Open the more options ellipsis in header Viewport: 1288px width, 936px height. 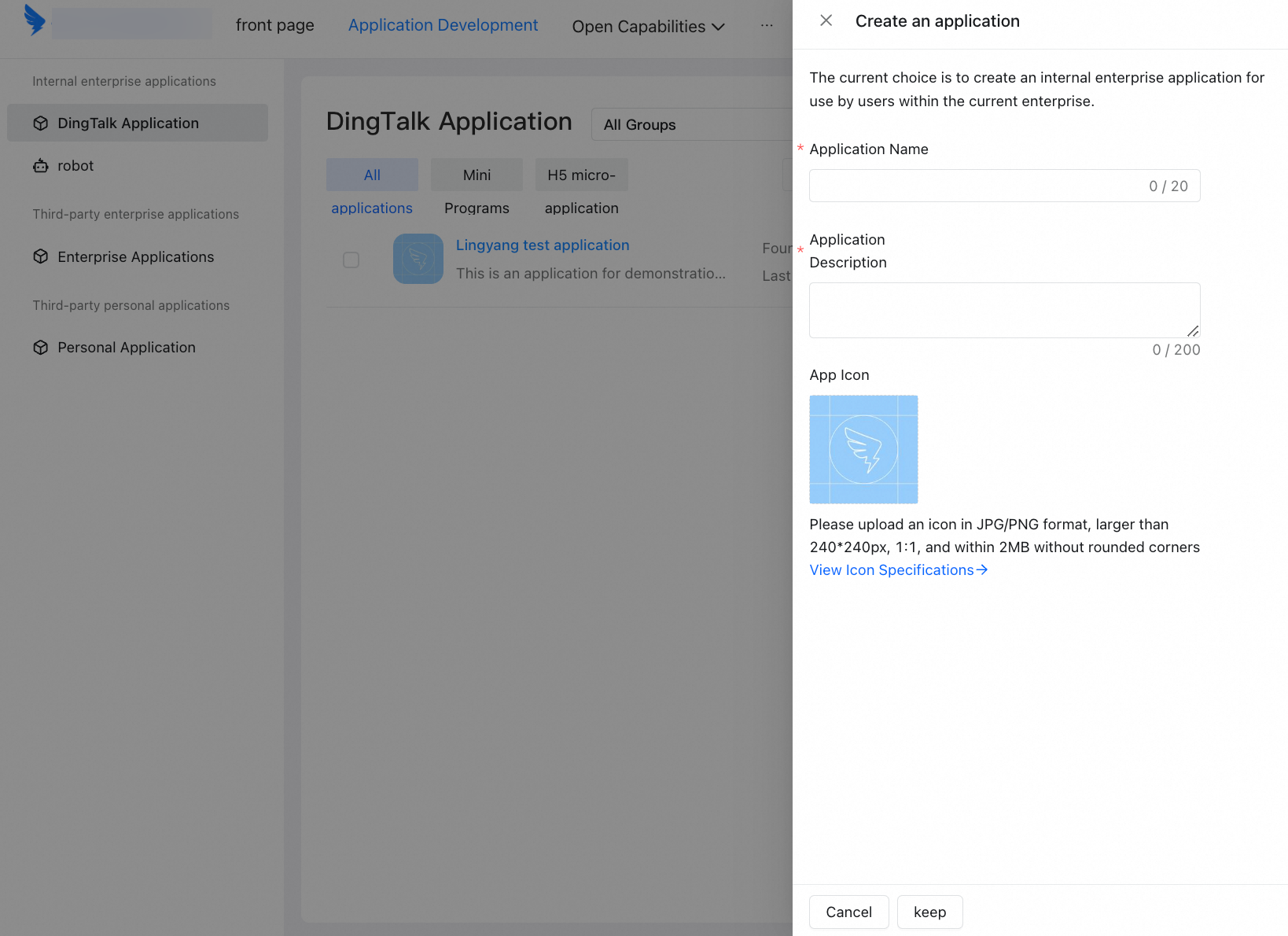[x=767, y=26]
